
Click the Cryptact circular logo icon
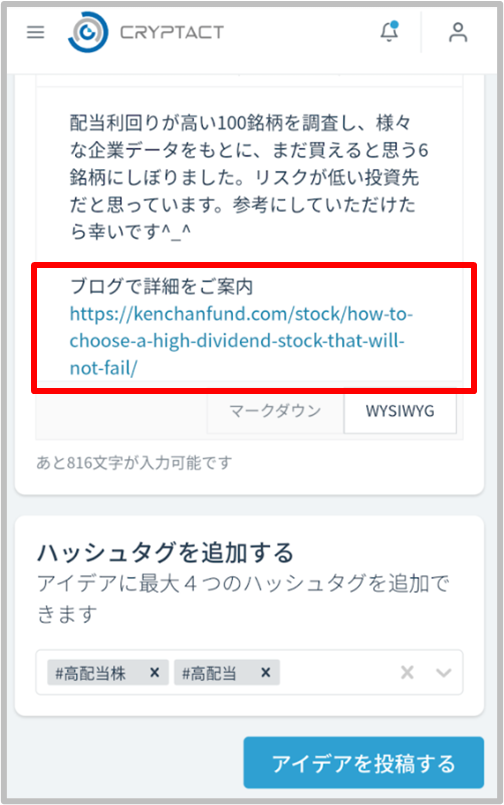(88, 32)
